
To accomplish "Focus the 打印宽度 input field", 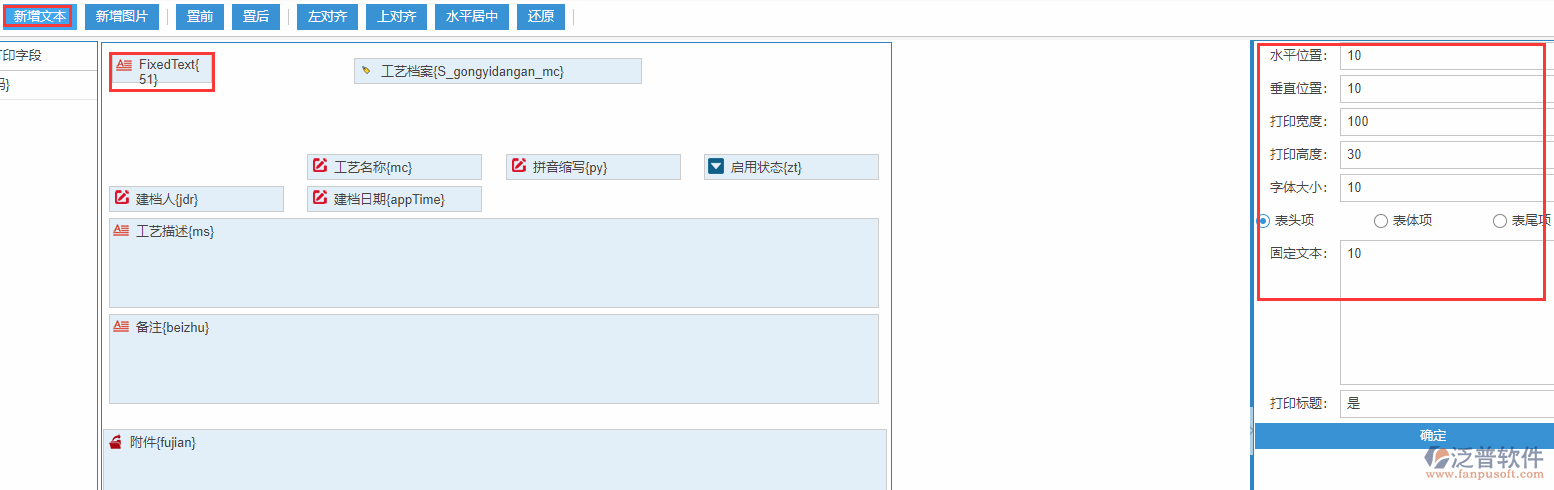I will [x=1447, y=122].
